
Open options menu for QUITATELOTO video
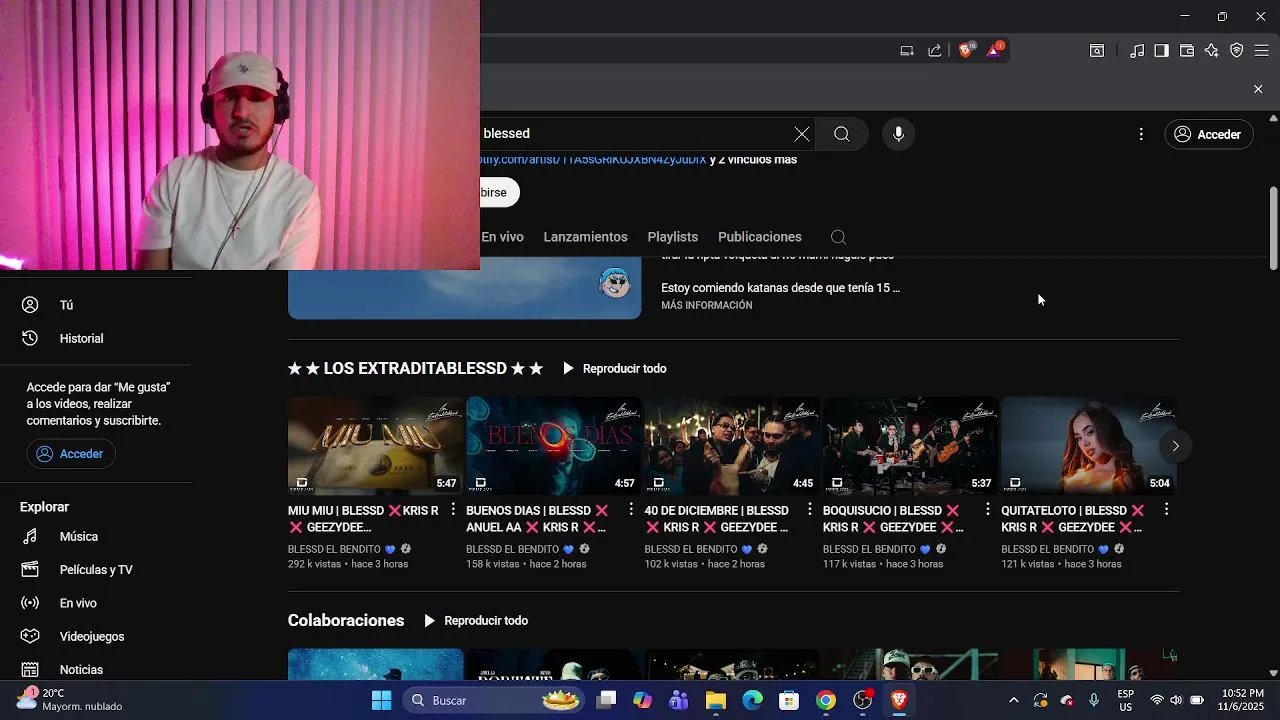[1166, 510]
